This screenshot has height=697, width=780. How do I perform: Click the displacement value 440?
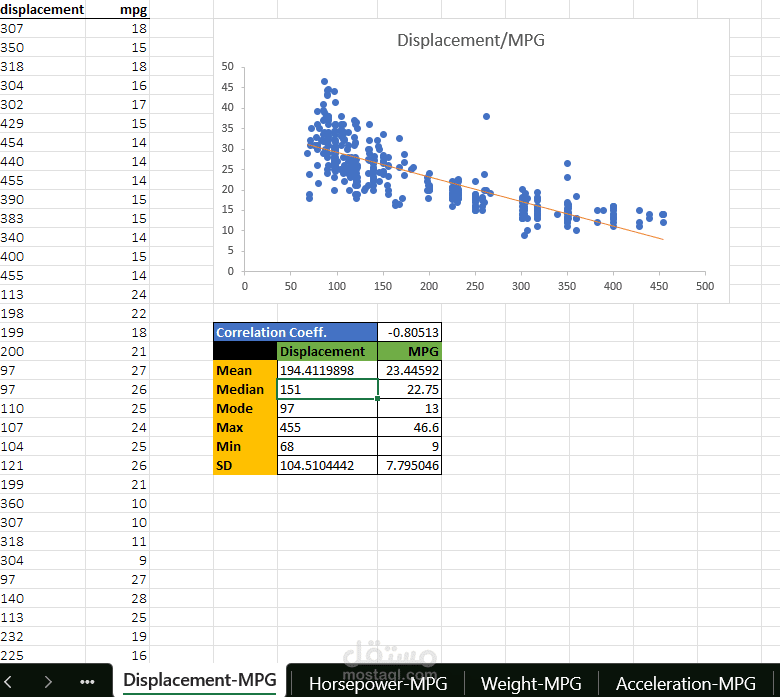42,161
